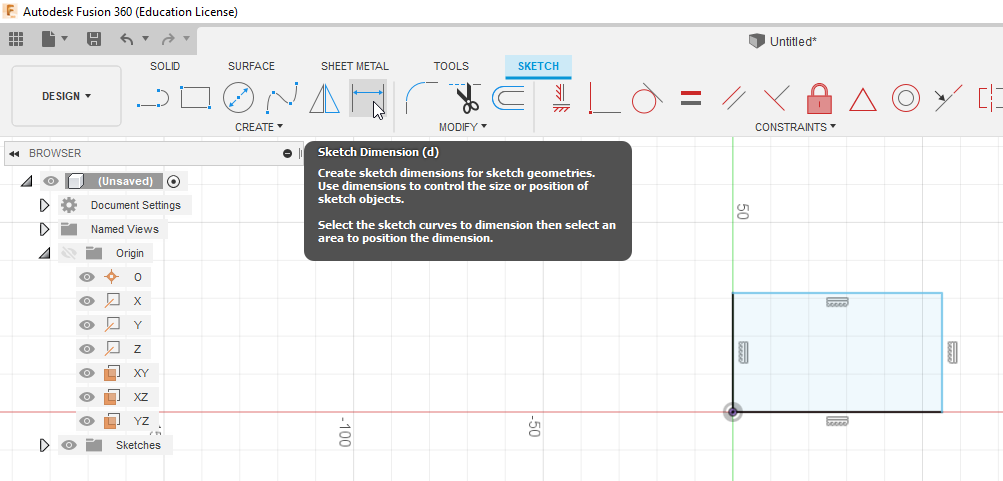Select the Center Diameter Circle tool
Screen dimensions: 1003x481
[x=238, y=98]
